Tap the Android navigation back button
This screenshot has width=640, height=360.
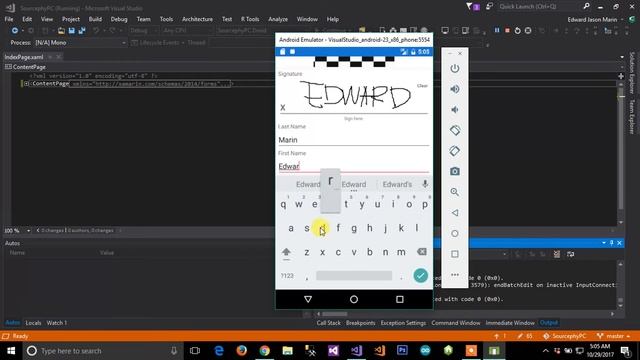tap(308, 299)
